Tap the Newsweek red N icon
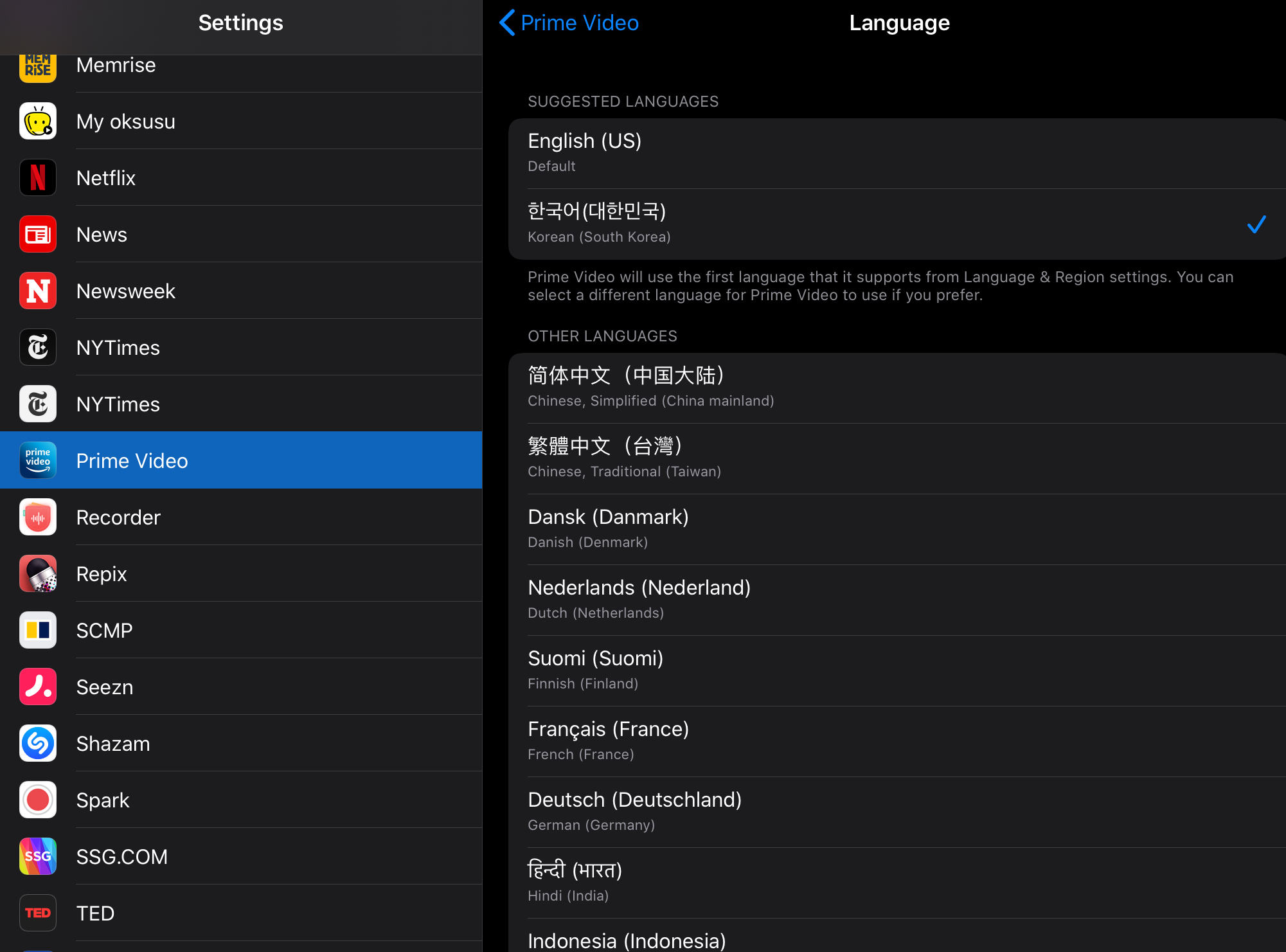This screenshot has height=952, width=1286. tap(38, 291)
